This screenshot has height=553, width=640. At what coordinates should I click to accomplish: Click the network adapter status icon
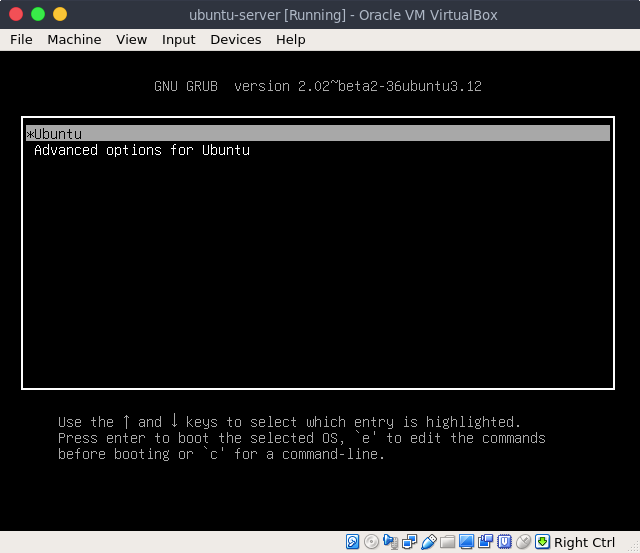click(409, 542)
